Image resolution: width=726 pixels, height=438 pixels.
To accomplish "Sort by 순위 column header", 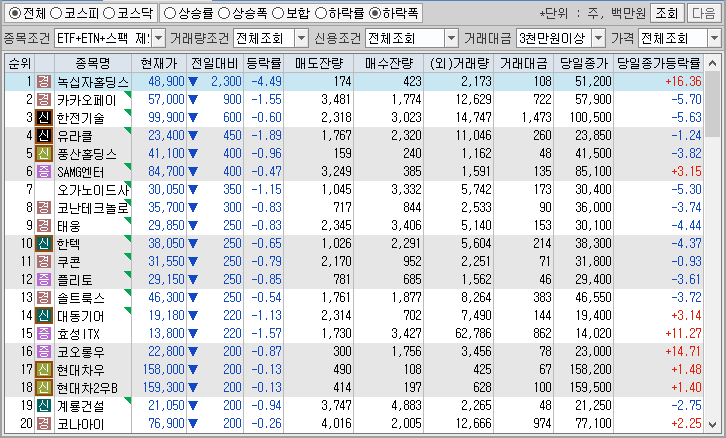I will pos(19,63).
